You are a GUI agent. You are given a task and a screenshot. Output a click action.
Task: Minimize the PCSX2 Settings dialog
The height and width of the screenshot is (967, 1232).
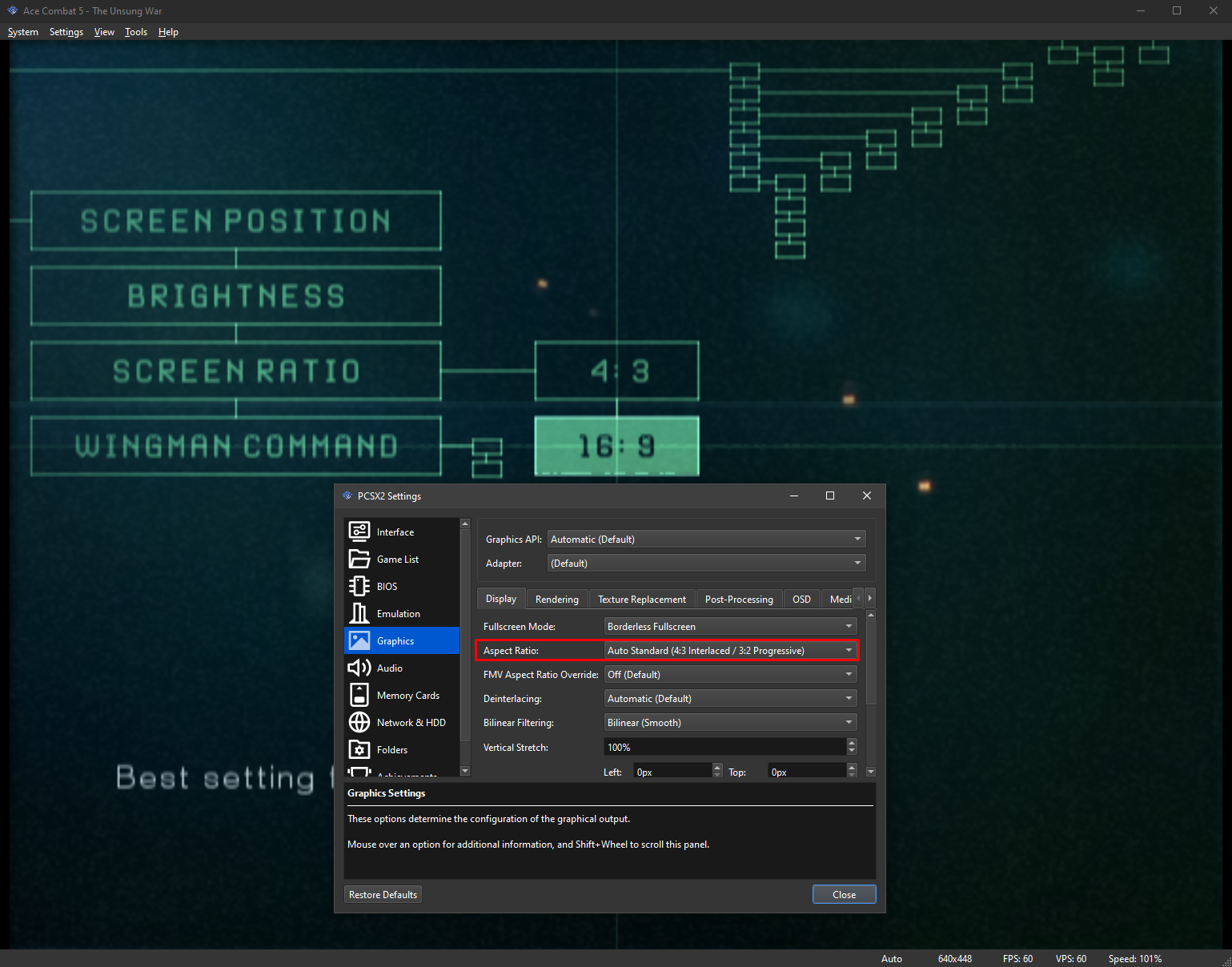pos(794,496)
